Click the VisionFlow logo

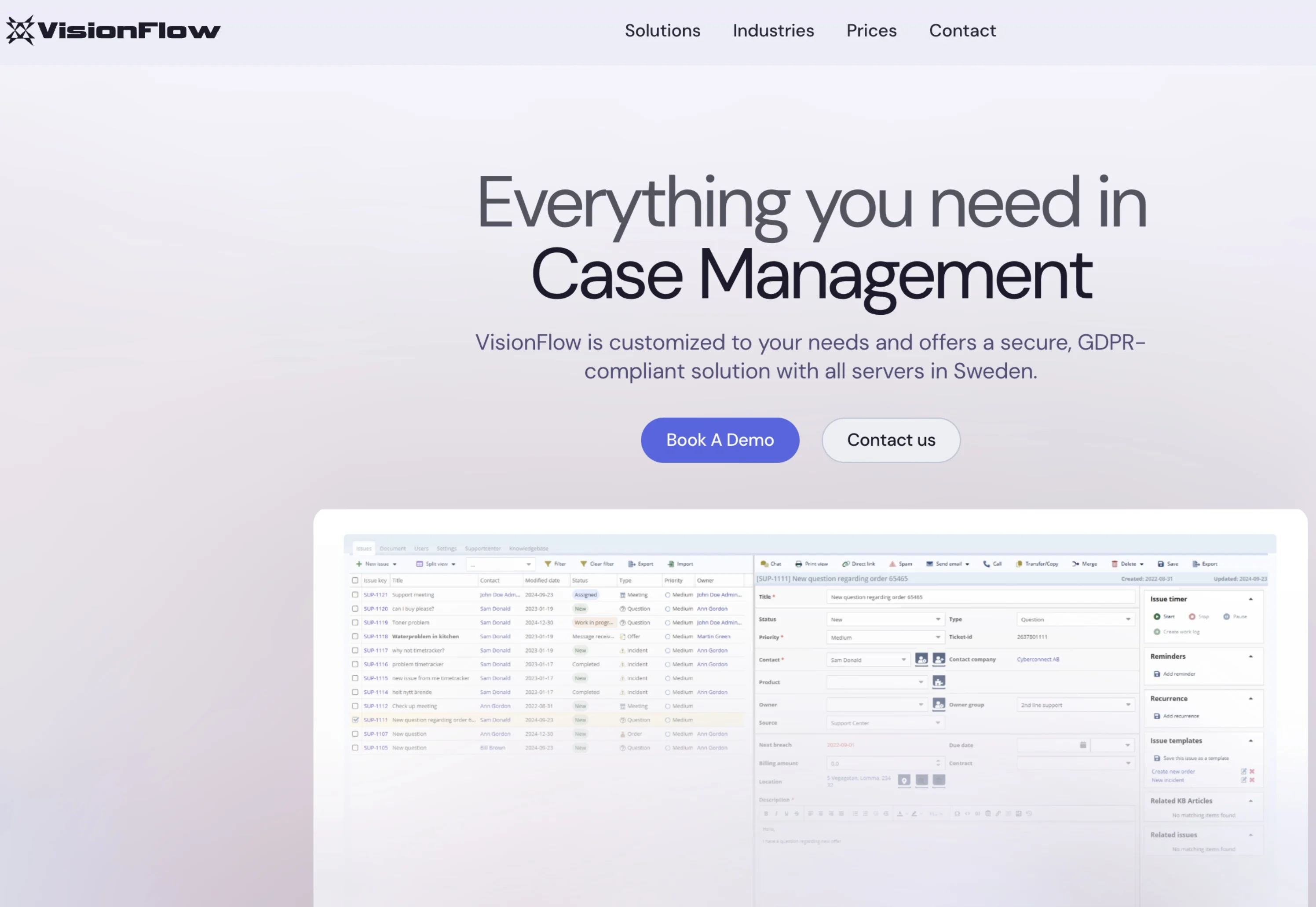pyautogui.click(x=113, y=30)
